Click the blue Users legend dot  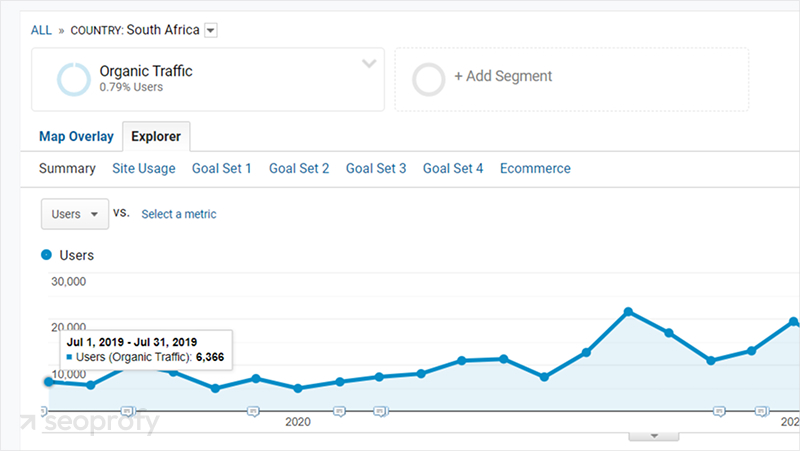coord(47,255)
